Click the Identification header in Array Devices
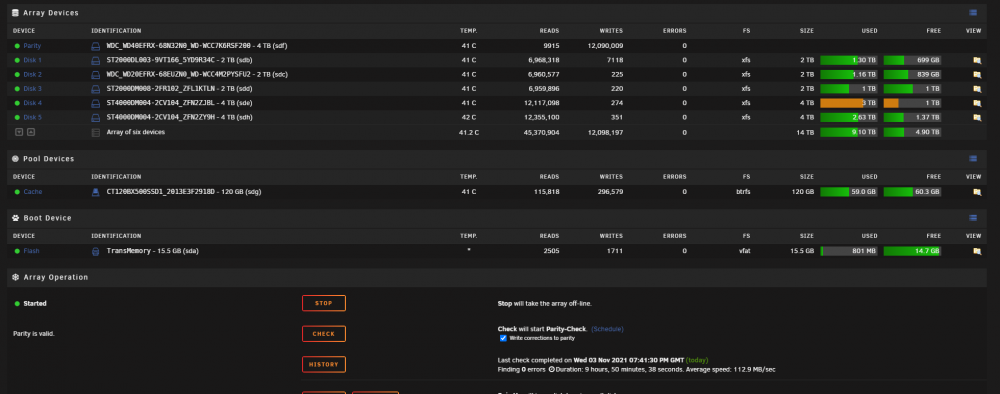The width and height of the screenshot is (1000, 394). tap(116, 31)
